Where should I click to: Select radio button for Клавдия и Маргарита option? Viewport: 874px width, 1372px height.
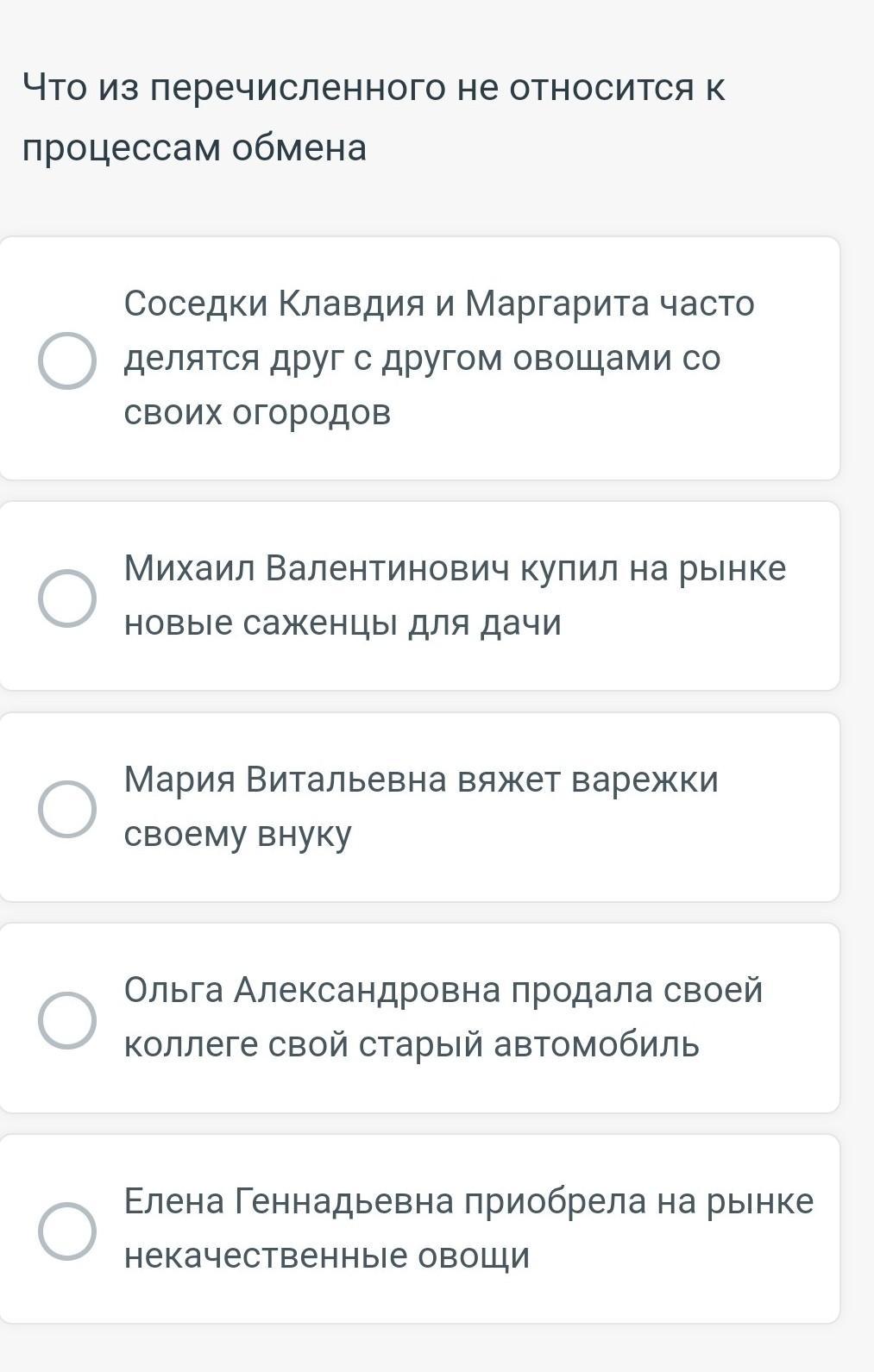67,360
